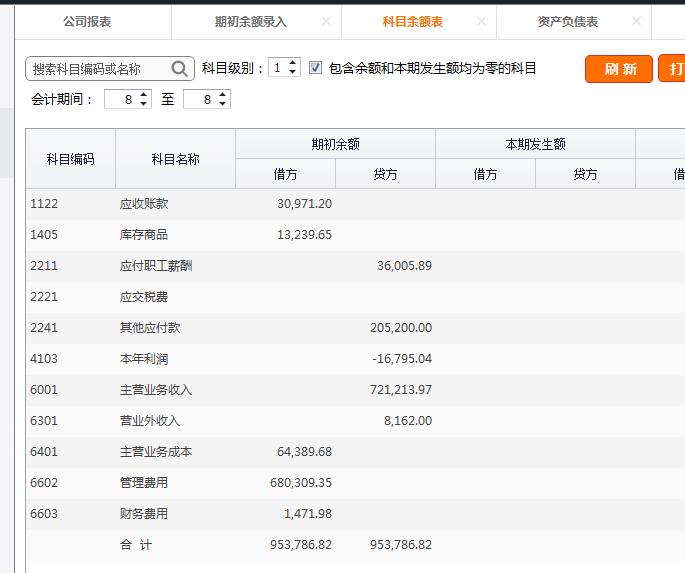Image resolution: width=685 pixels, height=573 pixels.
Task: Toggle 包含余额和本期发生额均为零的科目 checkbox
Action: point(316,68)
